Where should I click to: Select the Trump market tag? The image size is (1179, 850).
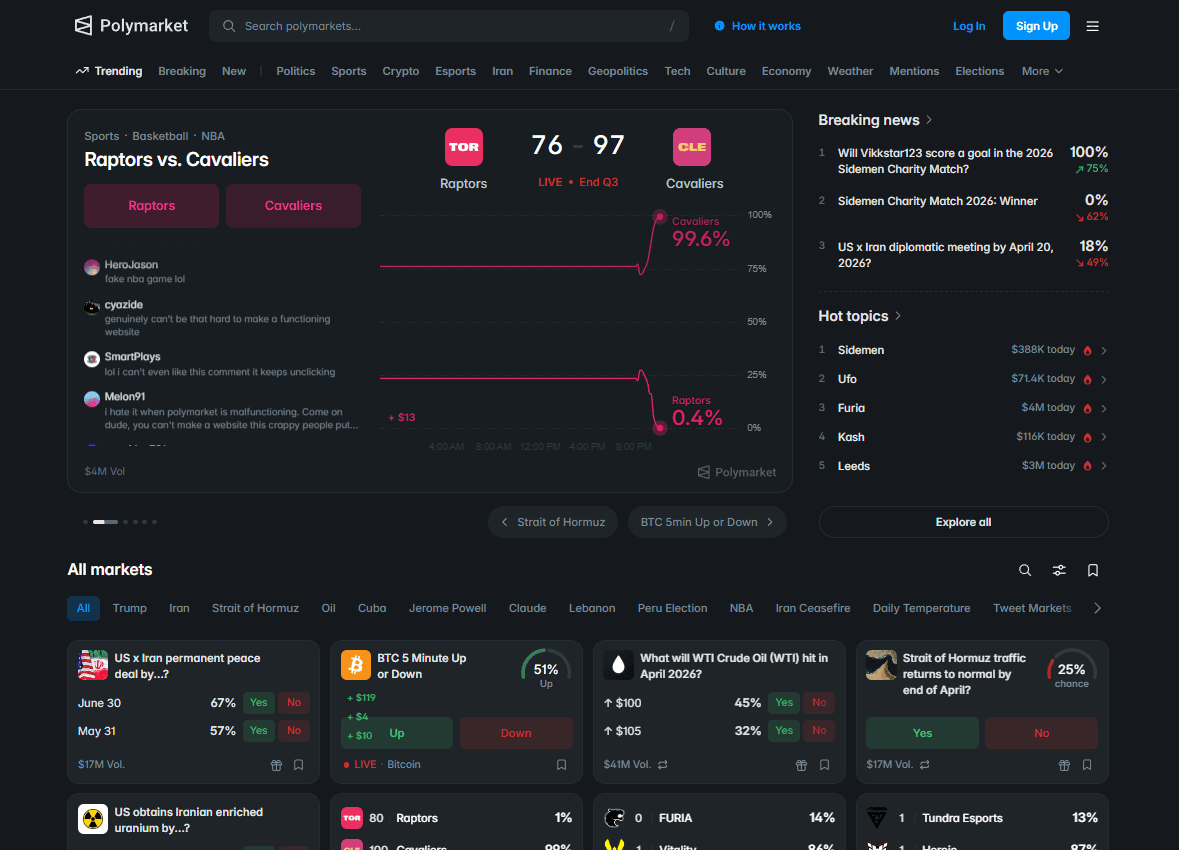[129, 608]
